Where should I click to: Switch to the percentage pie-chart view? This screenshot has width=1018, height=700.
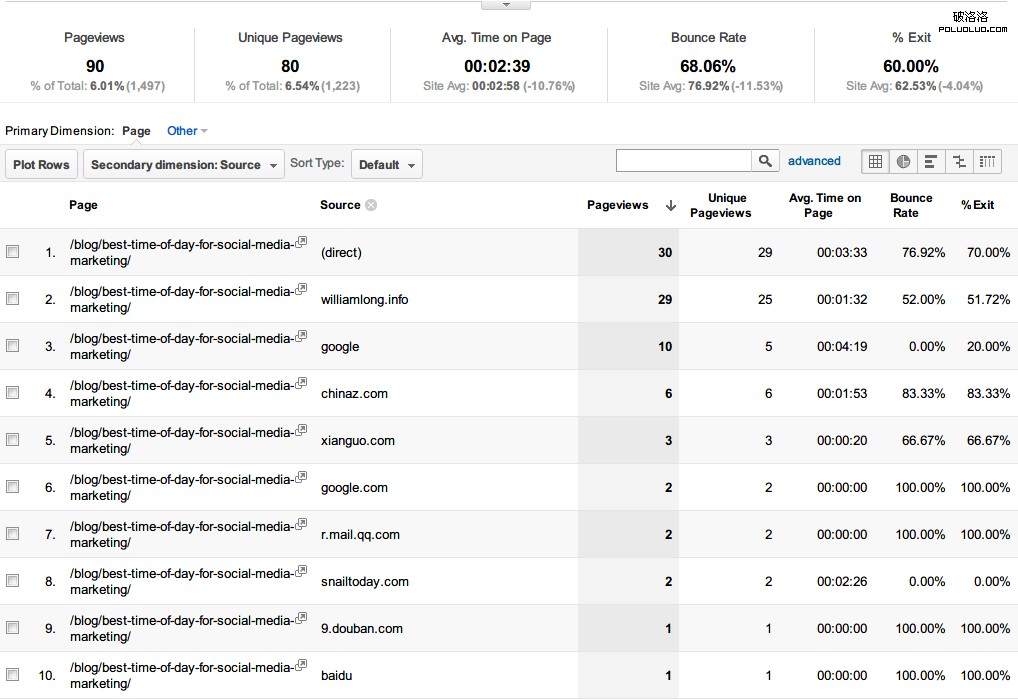pos(904,161)
